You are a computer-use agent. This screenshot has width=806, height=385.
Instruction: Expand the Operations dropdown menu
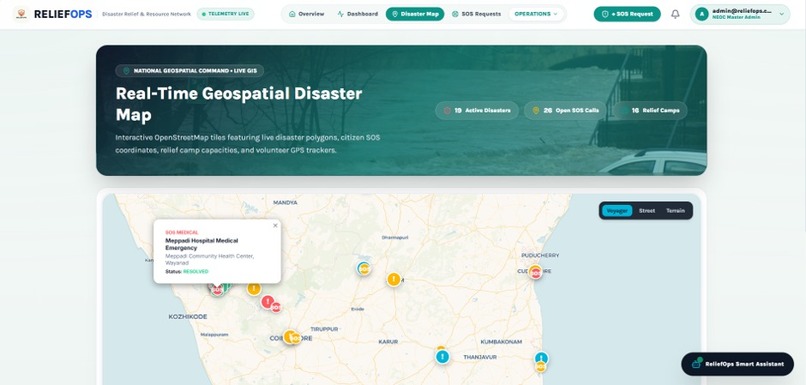(536, 14)
